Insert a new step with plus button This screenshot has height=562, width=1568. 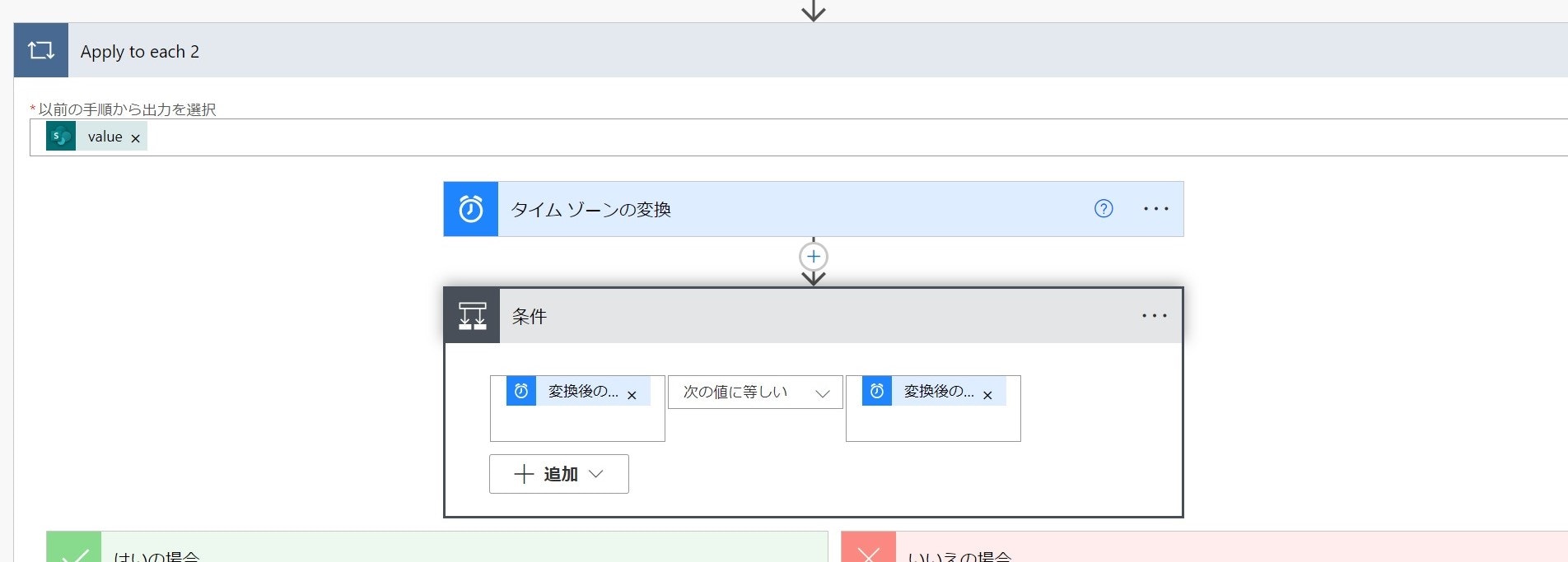[814, 257]
